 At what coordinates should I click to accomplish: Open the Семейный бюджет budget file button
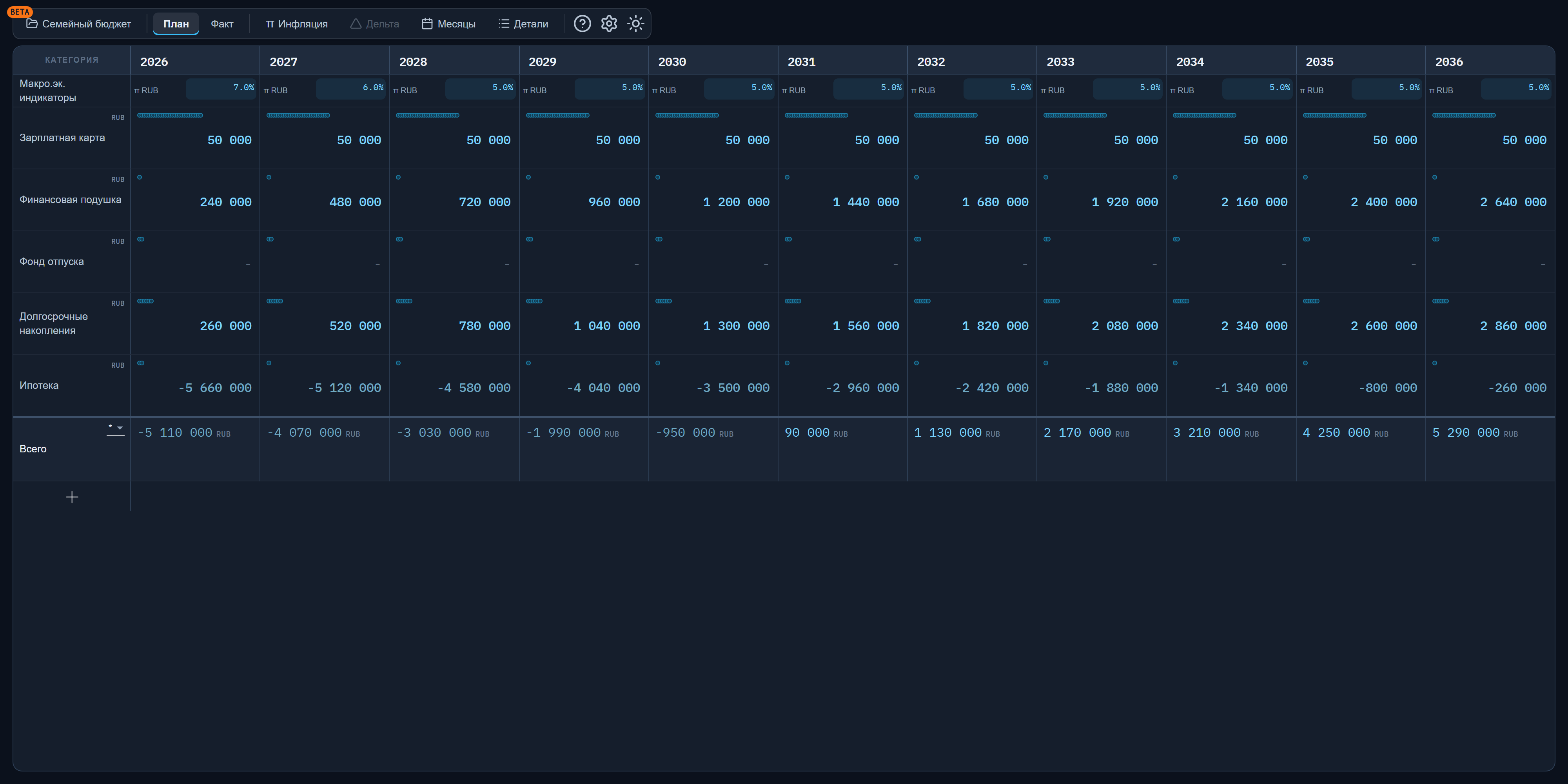point(78,24)
